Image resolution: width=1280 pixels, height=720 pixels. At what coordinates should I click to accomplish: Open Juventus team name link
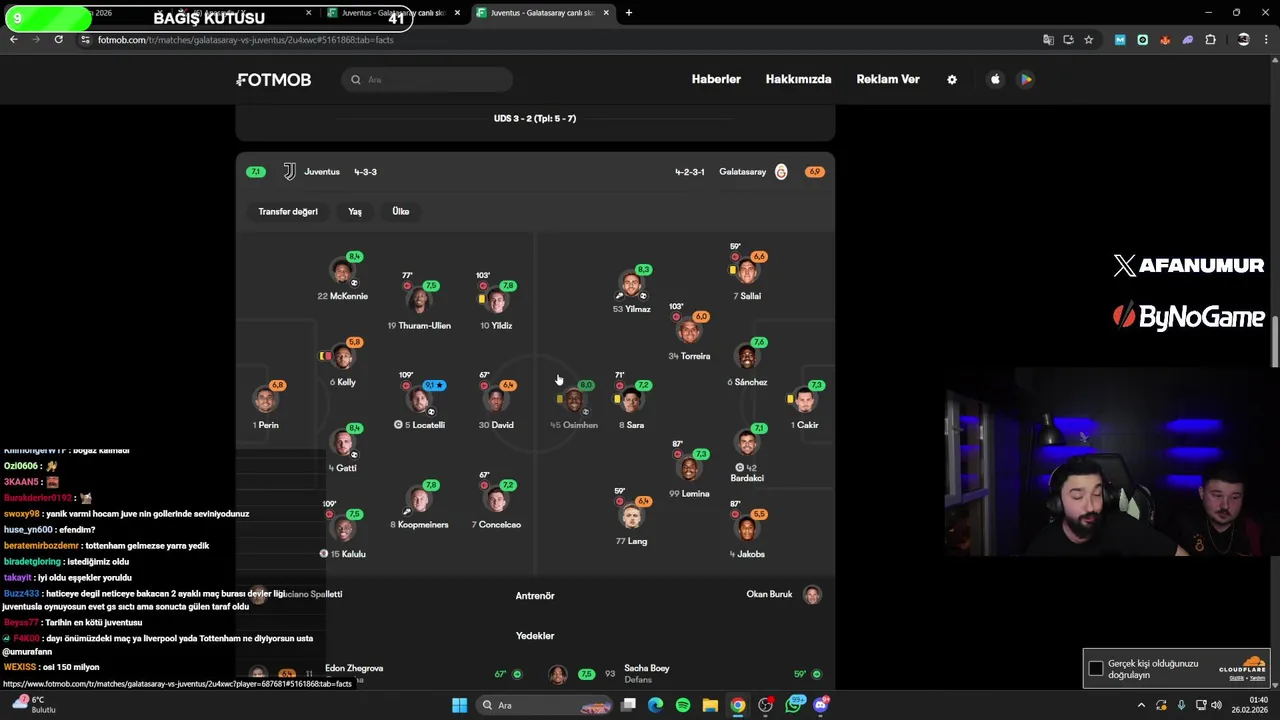point(322,172)
